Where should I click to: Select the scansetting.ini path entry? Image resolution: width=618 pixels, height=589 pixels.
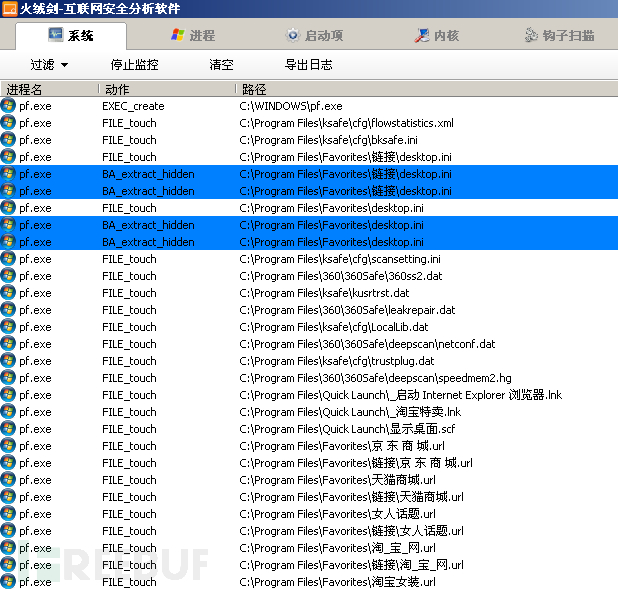[340, 259]
